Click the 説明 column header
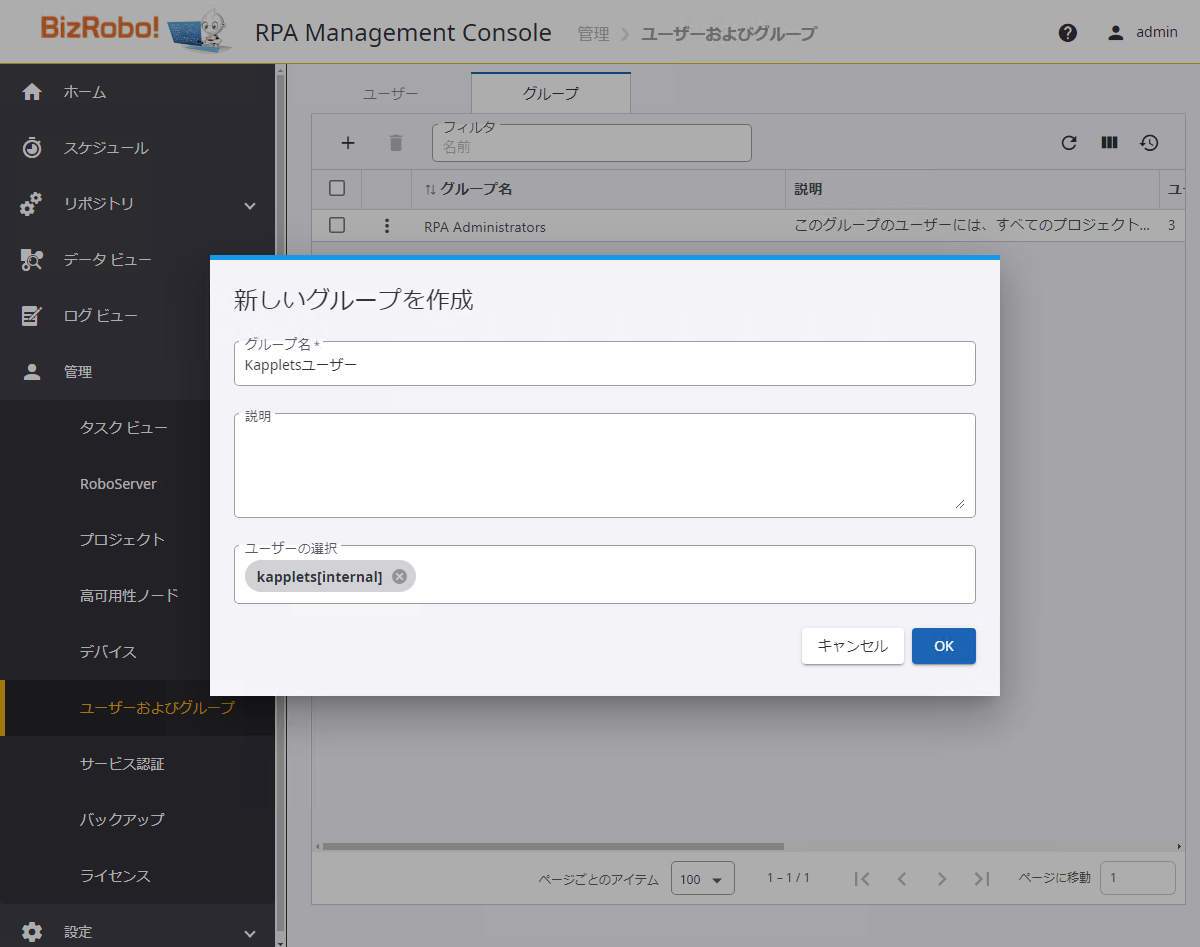 click(808, 189)
